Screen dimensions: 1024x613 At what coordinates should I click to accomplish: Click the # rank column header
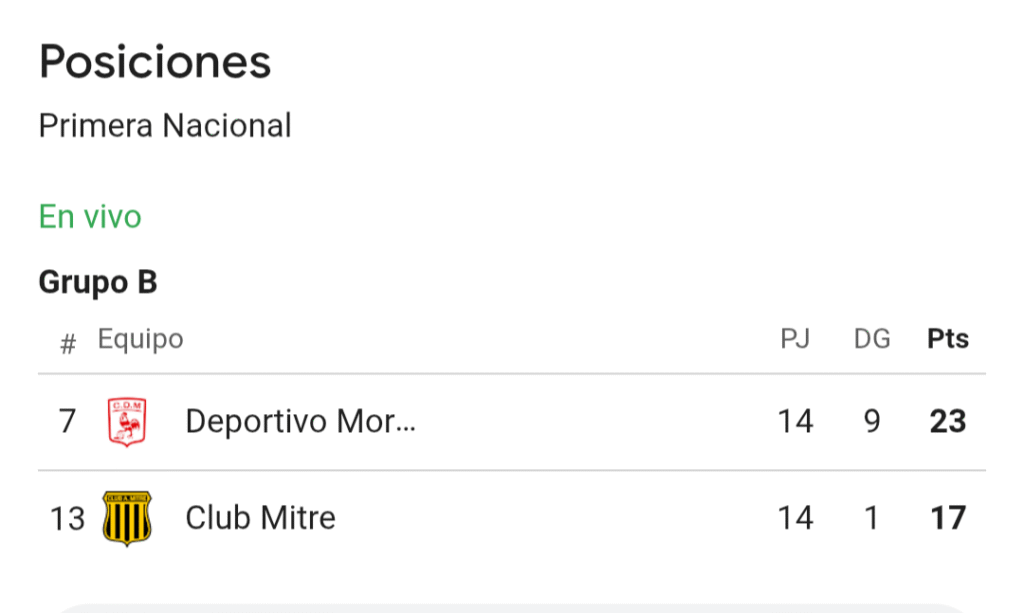[68, 343]
